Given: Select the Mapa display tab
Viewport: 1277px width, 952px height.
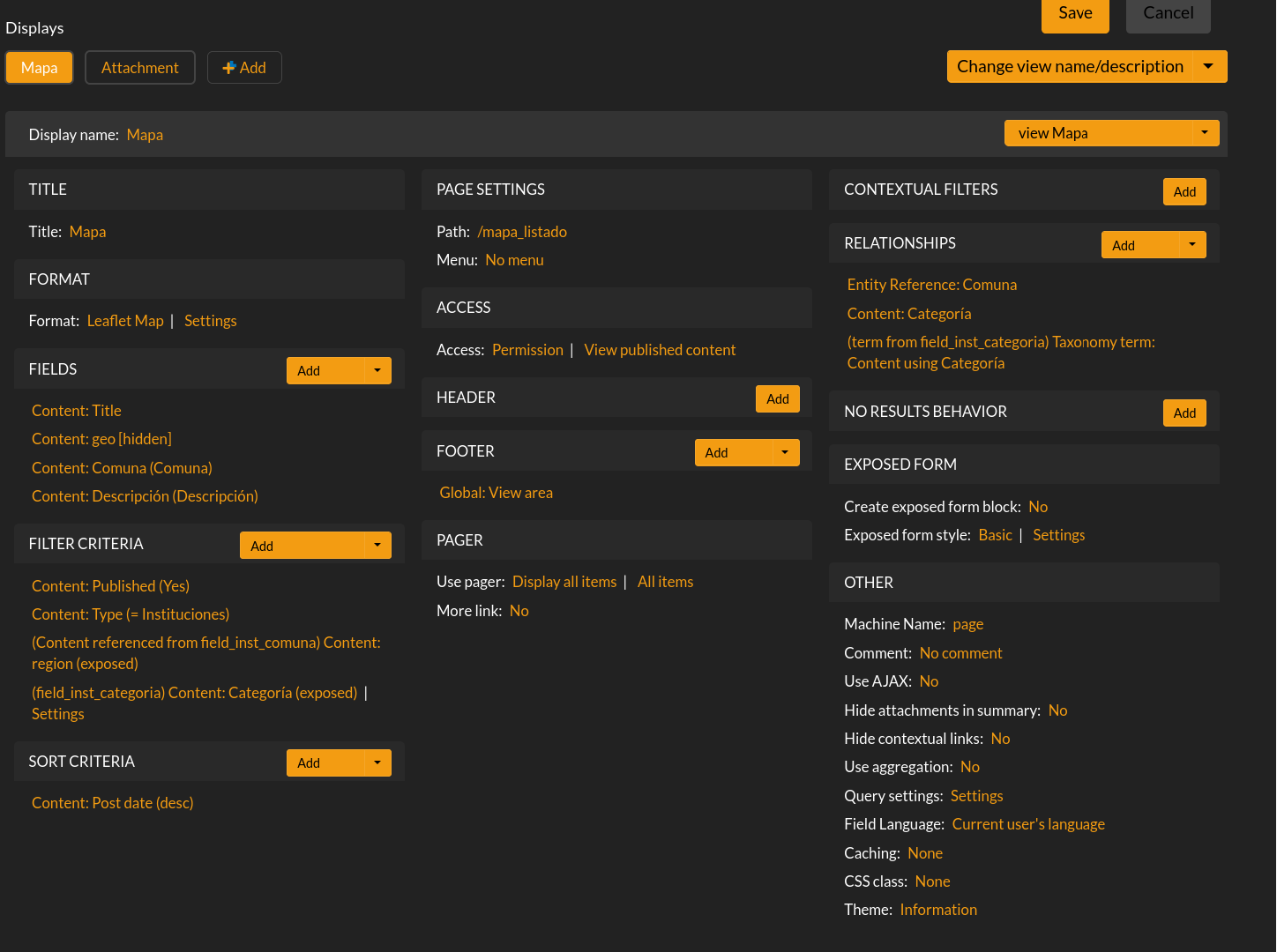Looking at the screenshot, I should pos(39,68).
